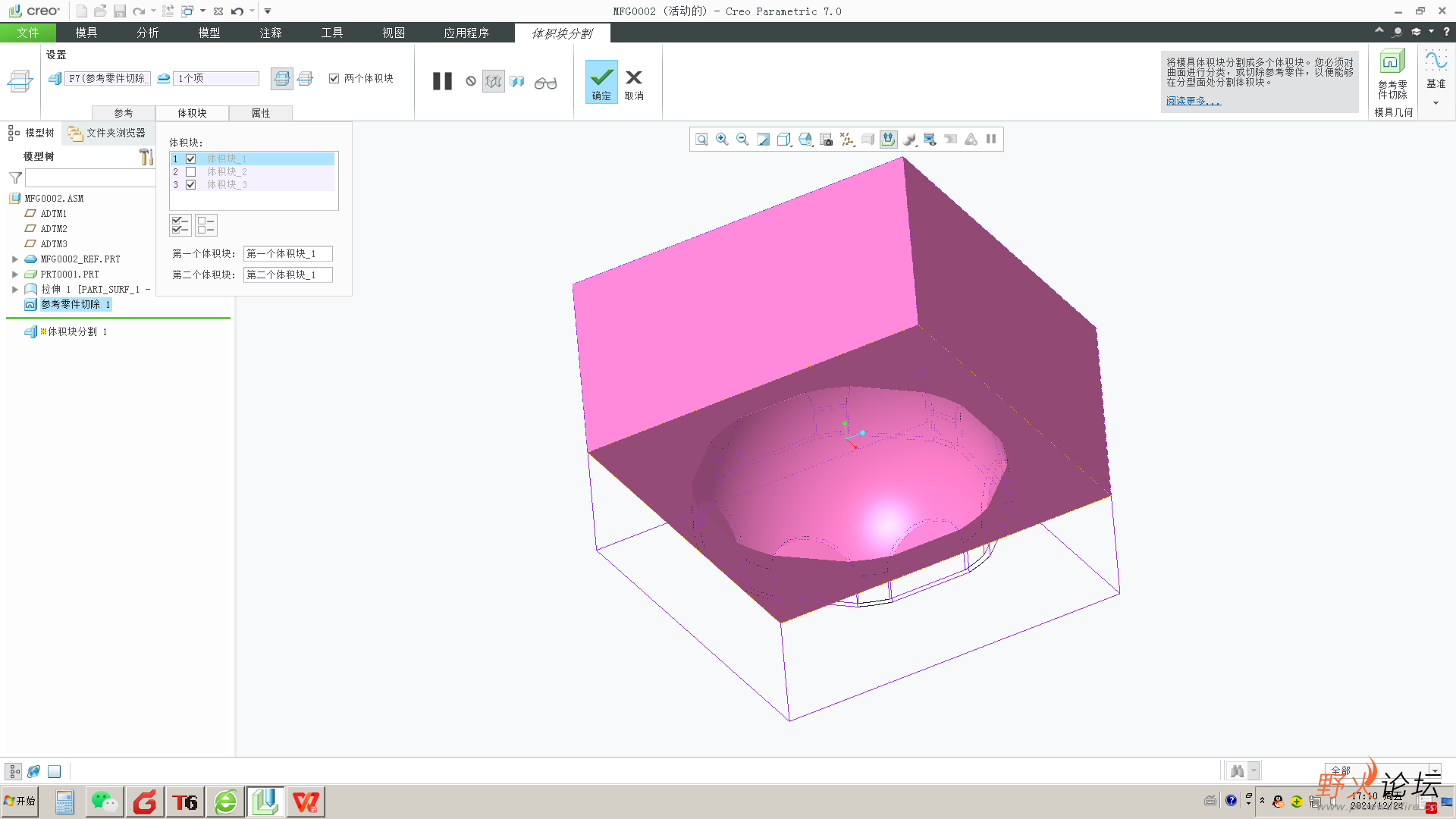Click the view manager camera icon

click(x=826, y=140)
